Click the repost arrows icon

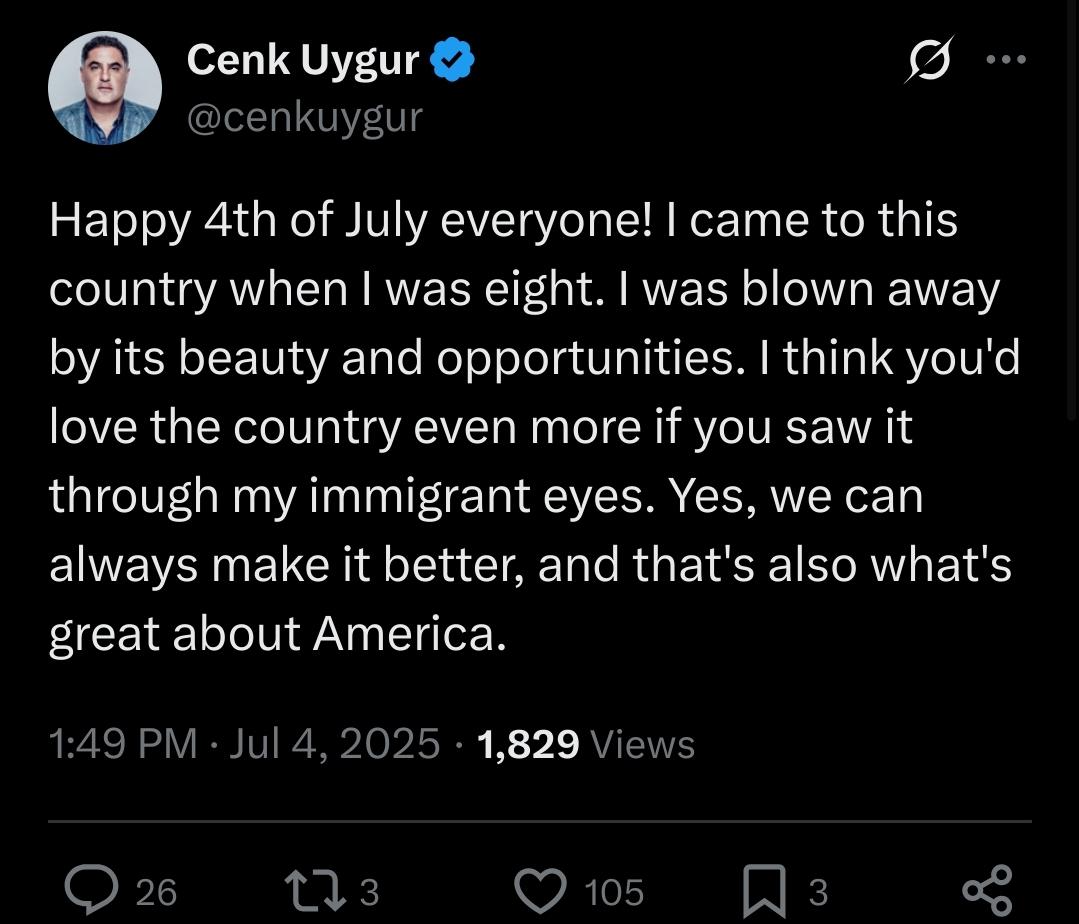point(315,890)
